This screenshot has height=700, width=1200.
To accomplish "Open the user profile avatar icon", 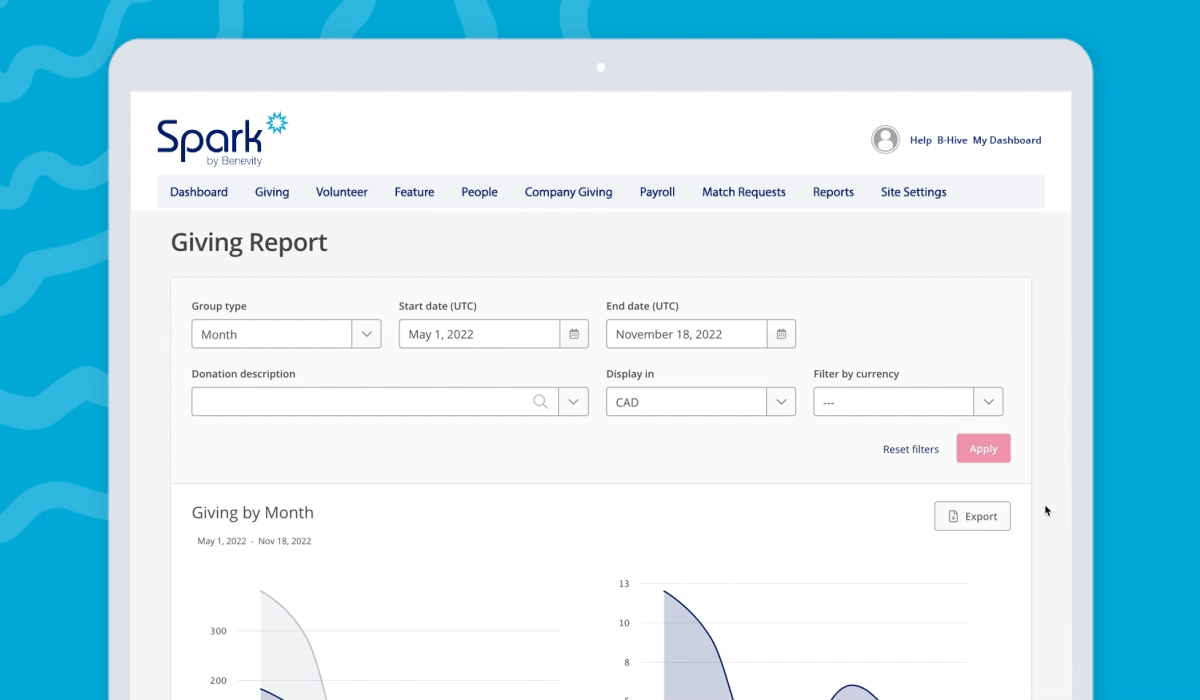I will pos(885,140).
